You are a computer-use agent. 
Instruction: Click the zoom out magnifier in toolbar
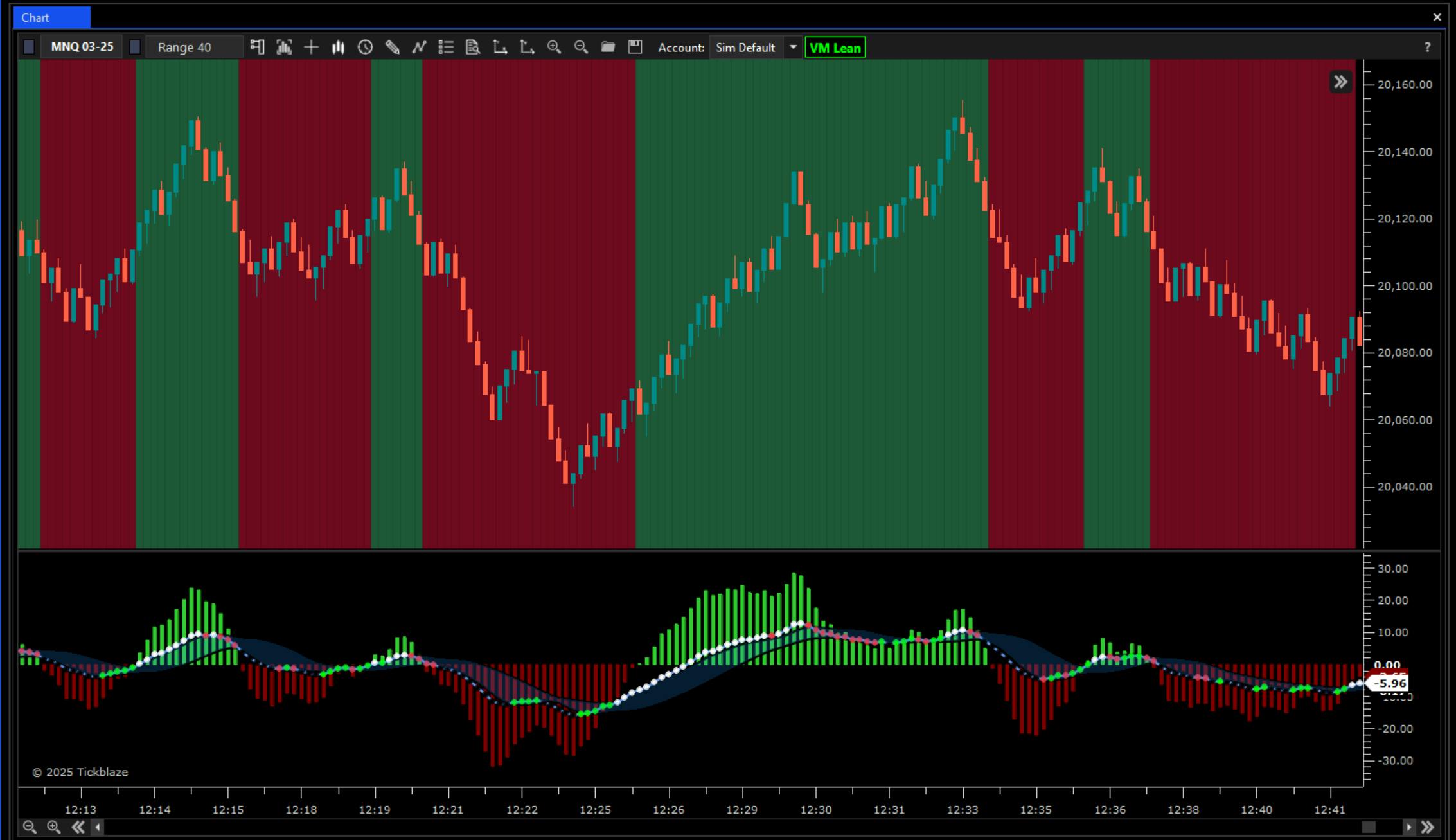pos(581,47)
